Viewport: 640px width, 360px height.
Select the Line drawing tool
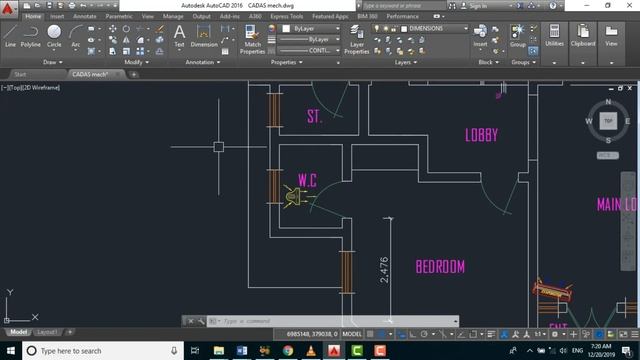tap(10, 36)
